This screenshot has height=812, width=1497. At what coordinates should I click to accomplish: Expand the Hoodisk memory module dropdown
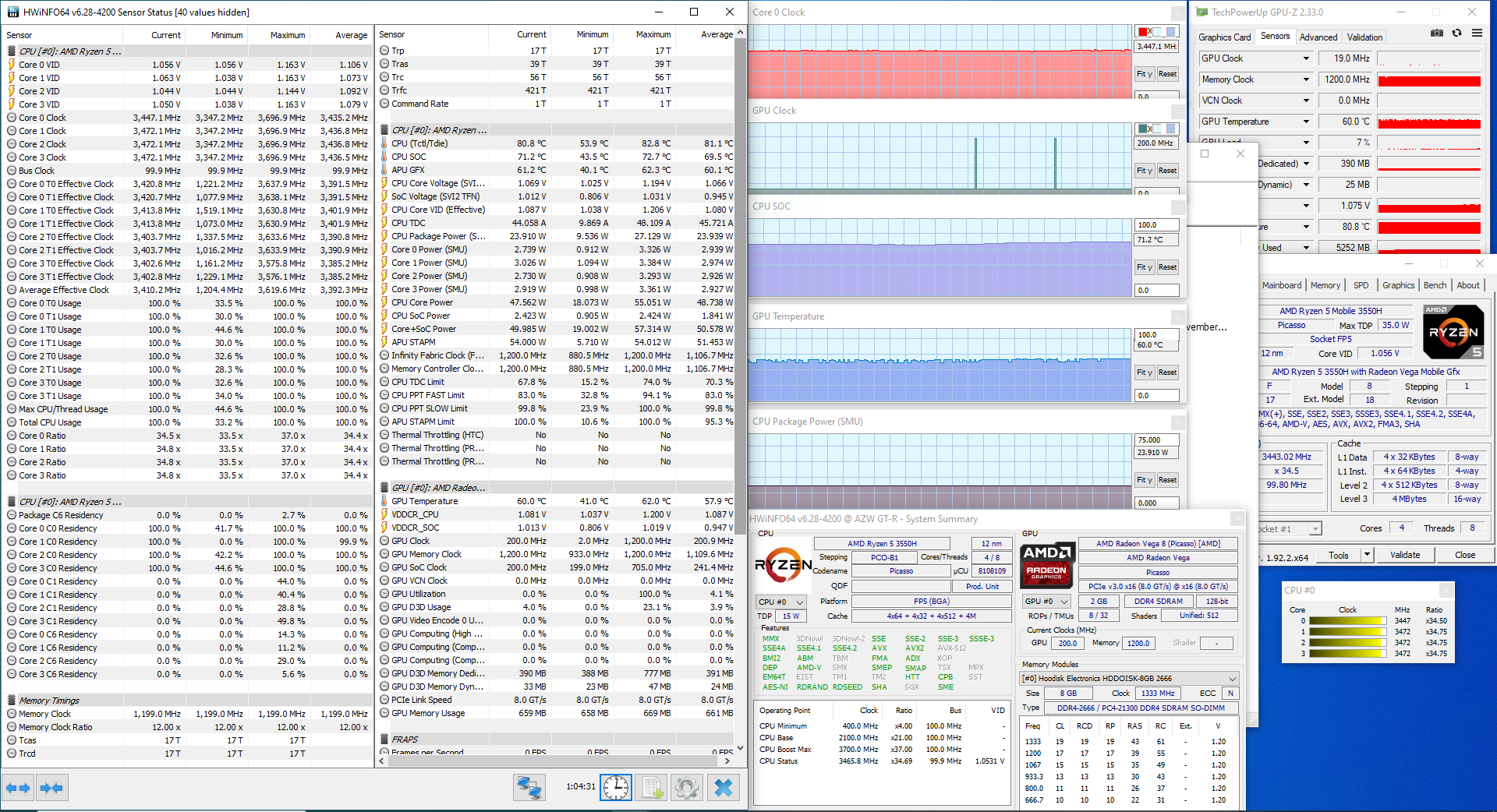click(x=1233, y=679)
